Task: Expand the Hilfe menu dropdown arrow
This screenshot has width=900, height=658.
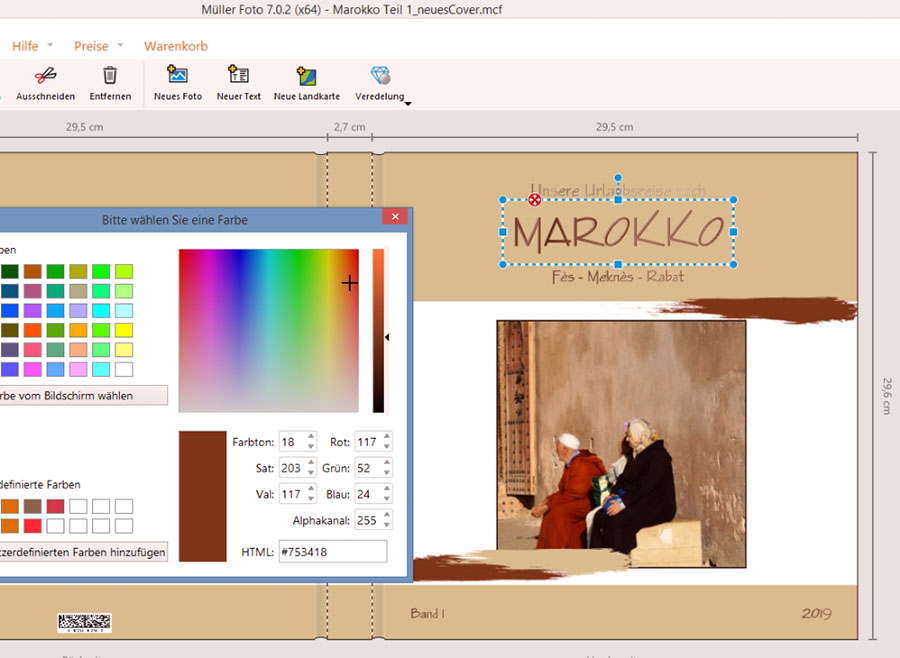Action: point(50,46)
